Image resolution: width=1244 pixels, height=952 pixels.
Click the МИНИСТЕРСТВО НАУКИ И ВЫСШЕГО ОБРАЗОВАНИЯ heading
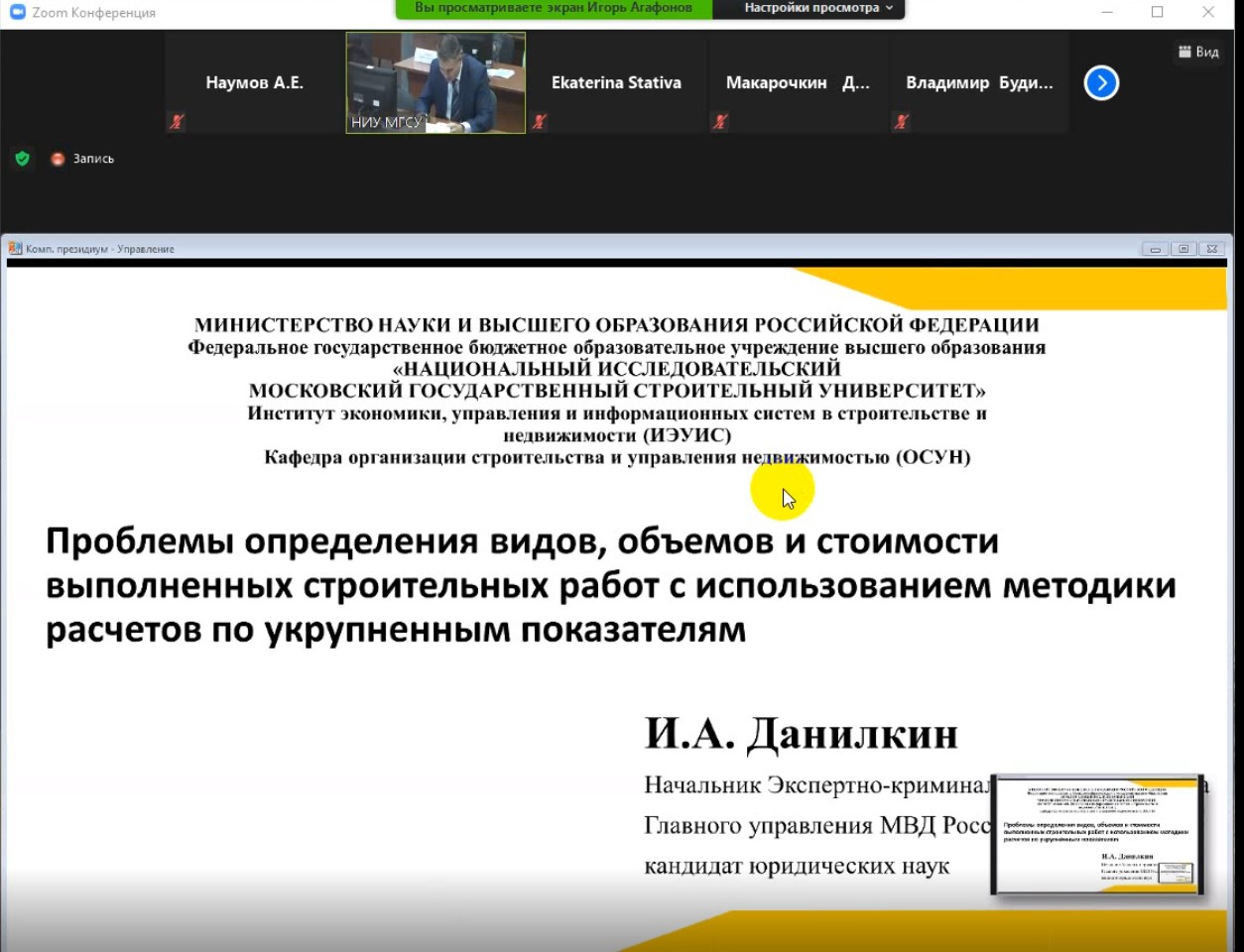pyautogui.click(x=617, y=324)
